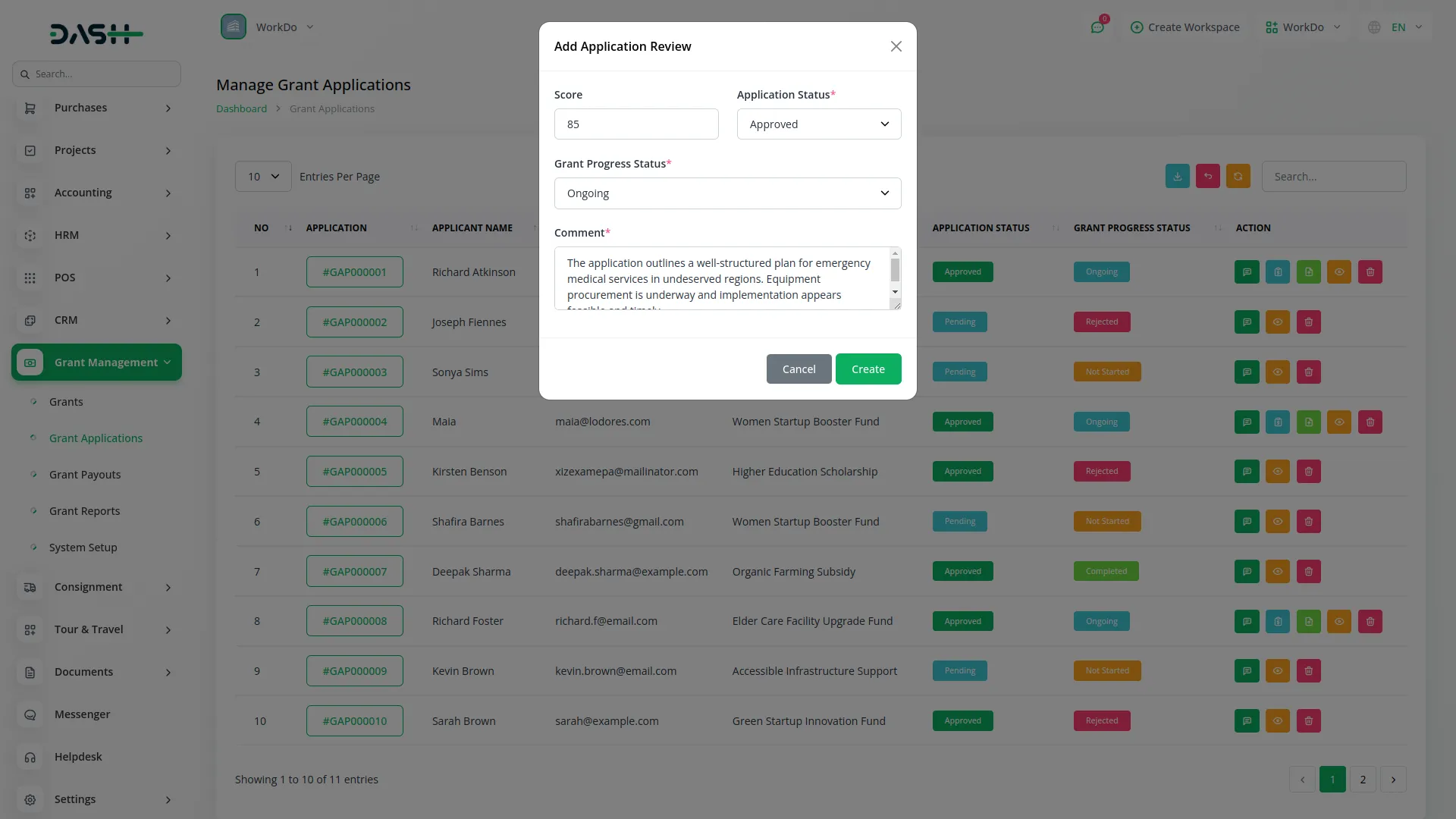Go to page 2 of the applications table

1363,779
